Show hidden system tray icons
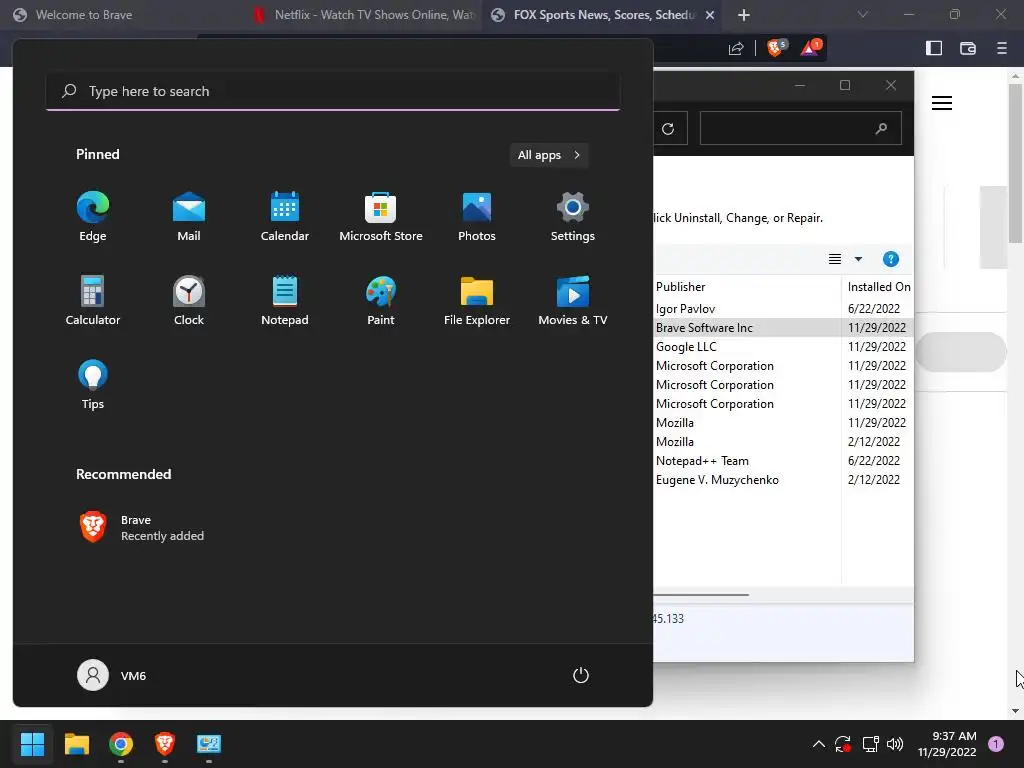This screenshot has width=1024, height=768. [818, 744]
